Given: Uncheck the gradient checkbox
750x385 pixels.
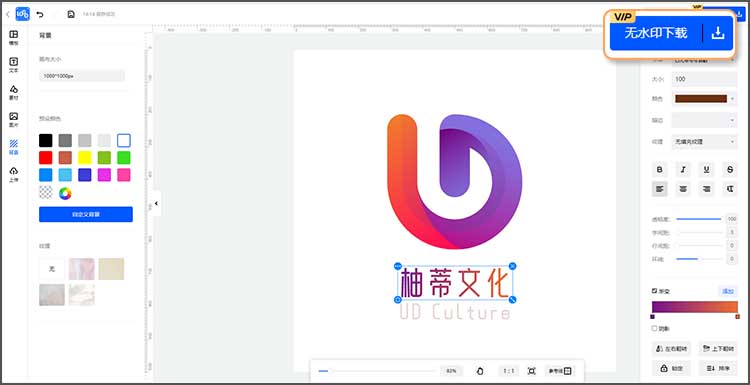Looking at the screenshot, I should coord(654,291).
